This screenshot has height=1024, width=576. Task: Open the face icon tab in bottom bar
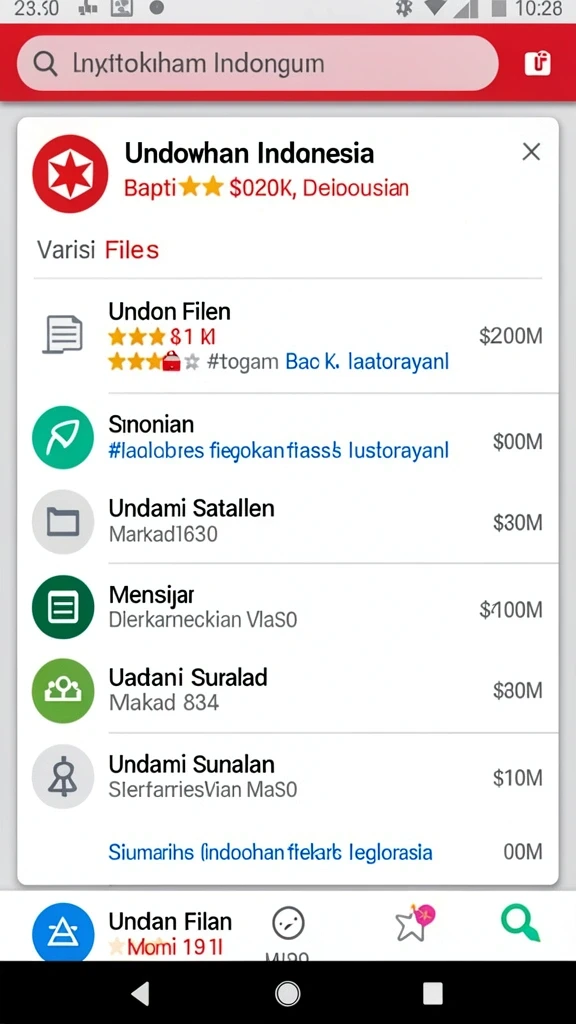(288, 923)
